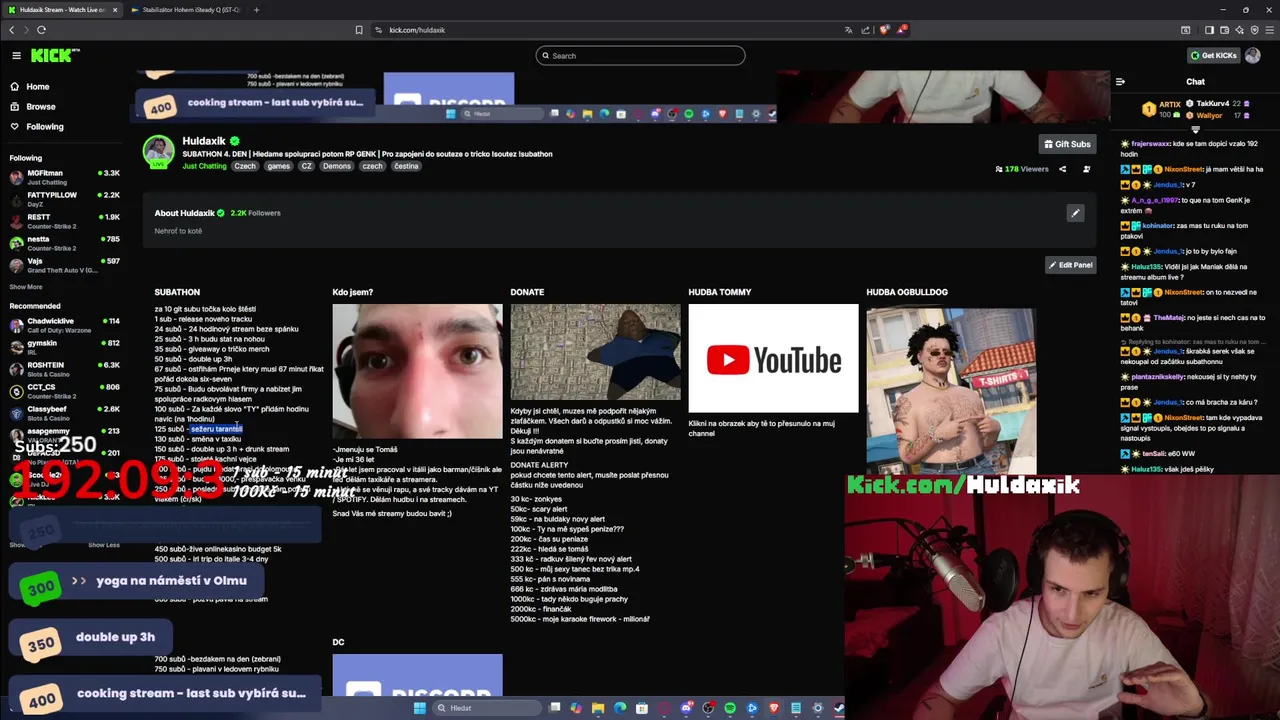This screenshot has width=1280, height=720.
Task: Open Home in the sidebar
Action: pyautogui.click(x=38, y=87)
